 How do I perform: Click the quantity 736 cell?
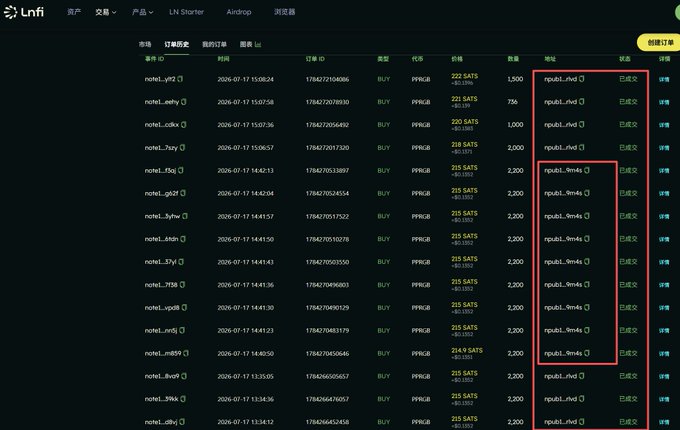(512, 102)
